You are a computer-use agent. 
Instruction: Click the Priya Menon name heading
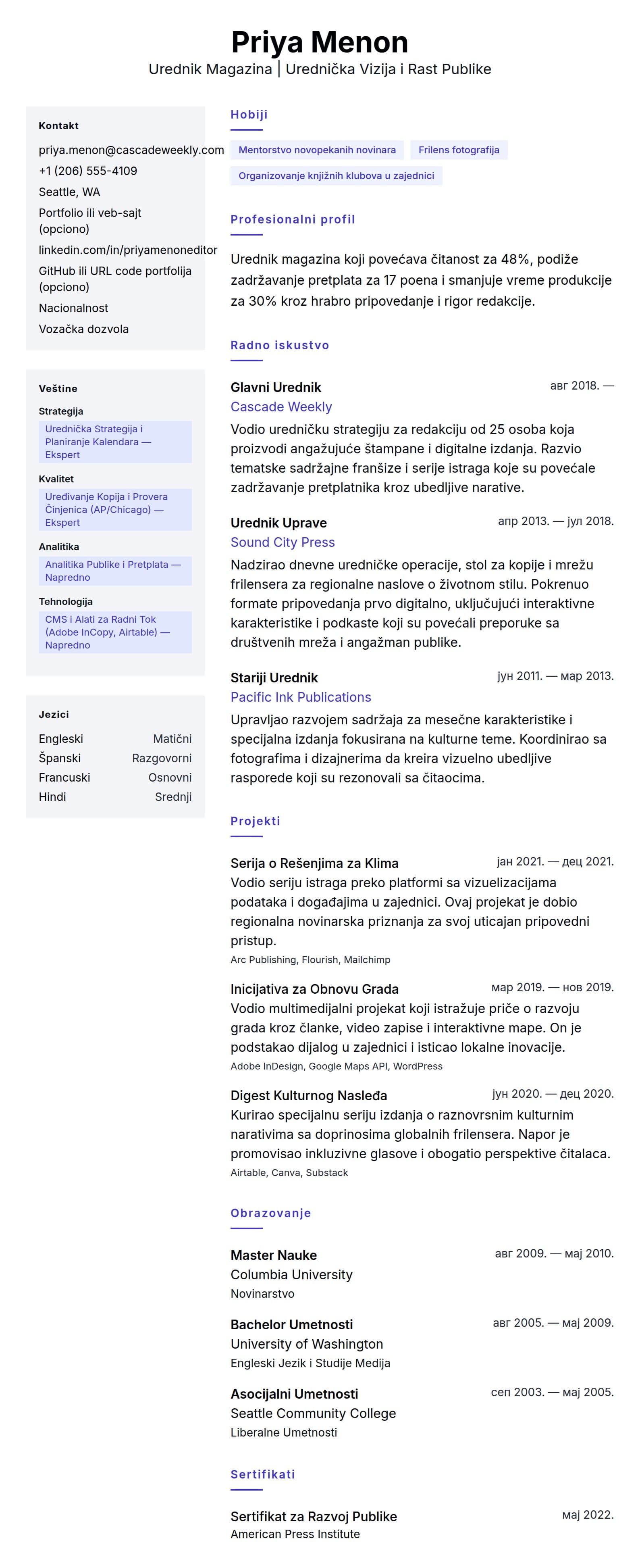[x=319, y=42]
